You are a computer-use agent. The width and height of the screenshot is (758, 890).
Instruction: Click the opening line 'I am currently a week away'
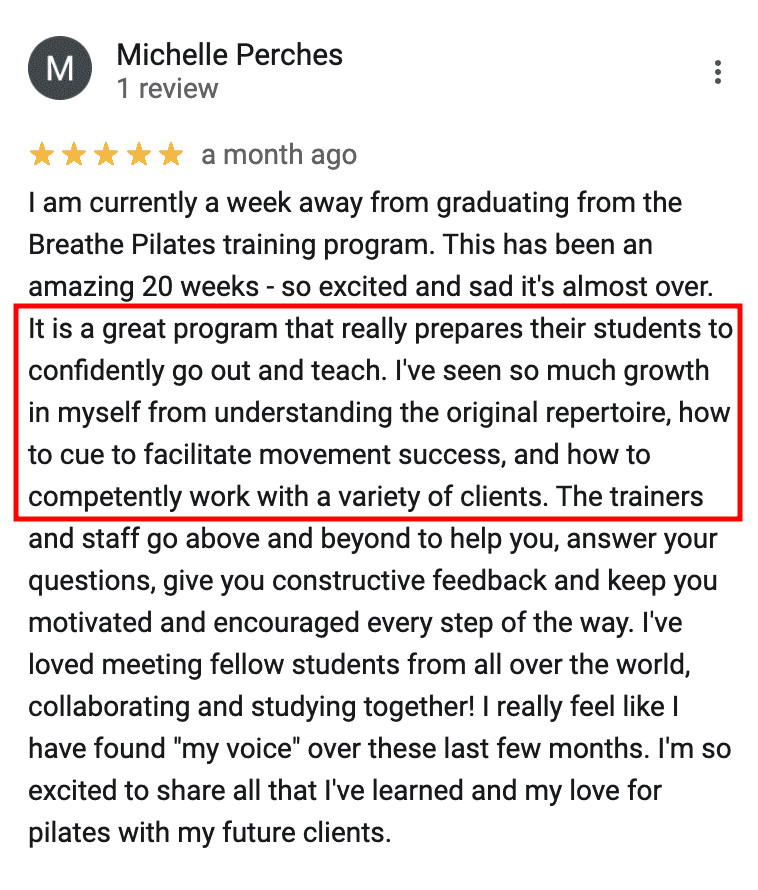(195, 203)
